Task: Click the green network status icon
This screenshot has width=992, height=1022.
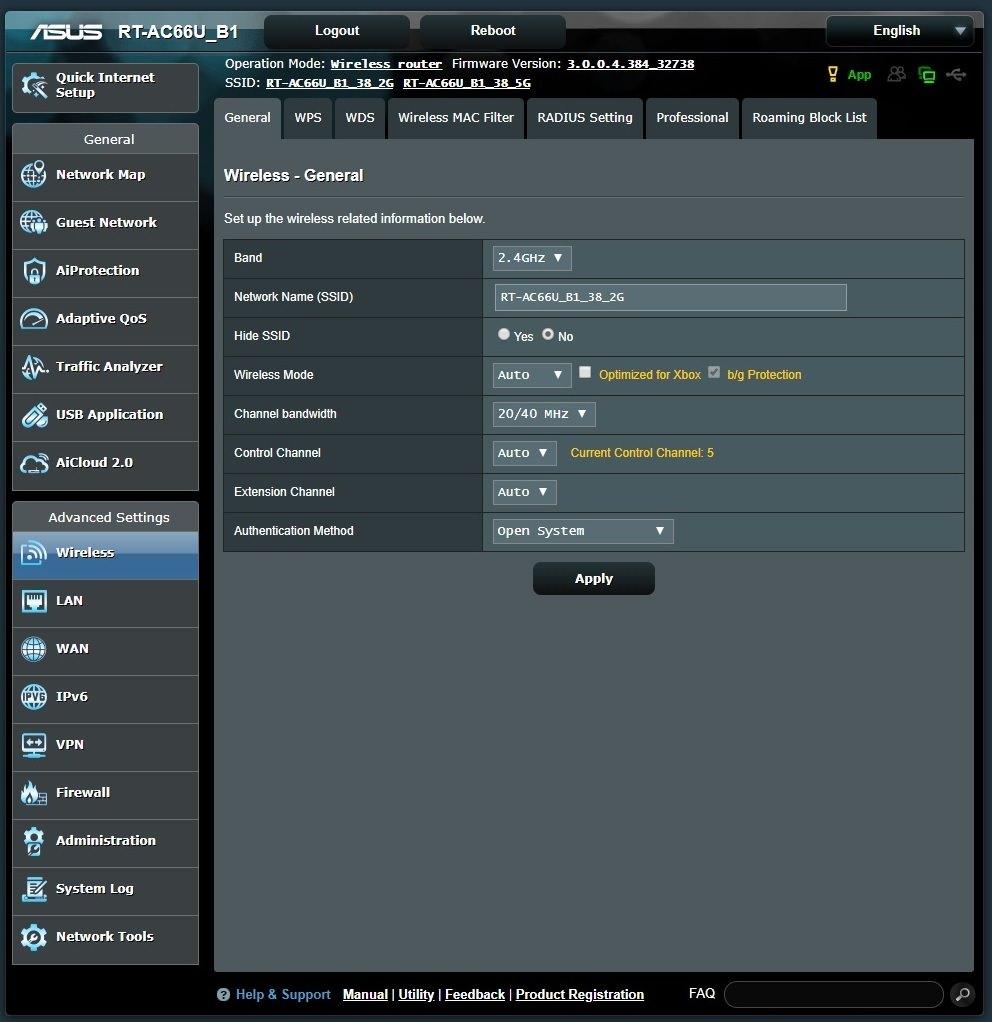Action: pyautogui.click(x=926, y=75)
